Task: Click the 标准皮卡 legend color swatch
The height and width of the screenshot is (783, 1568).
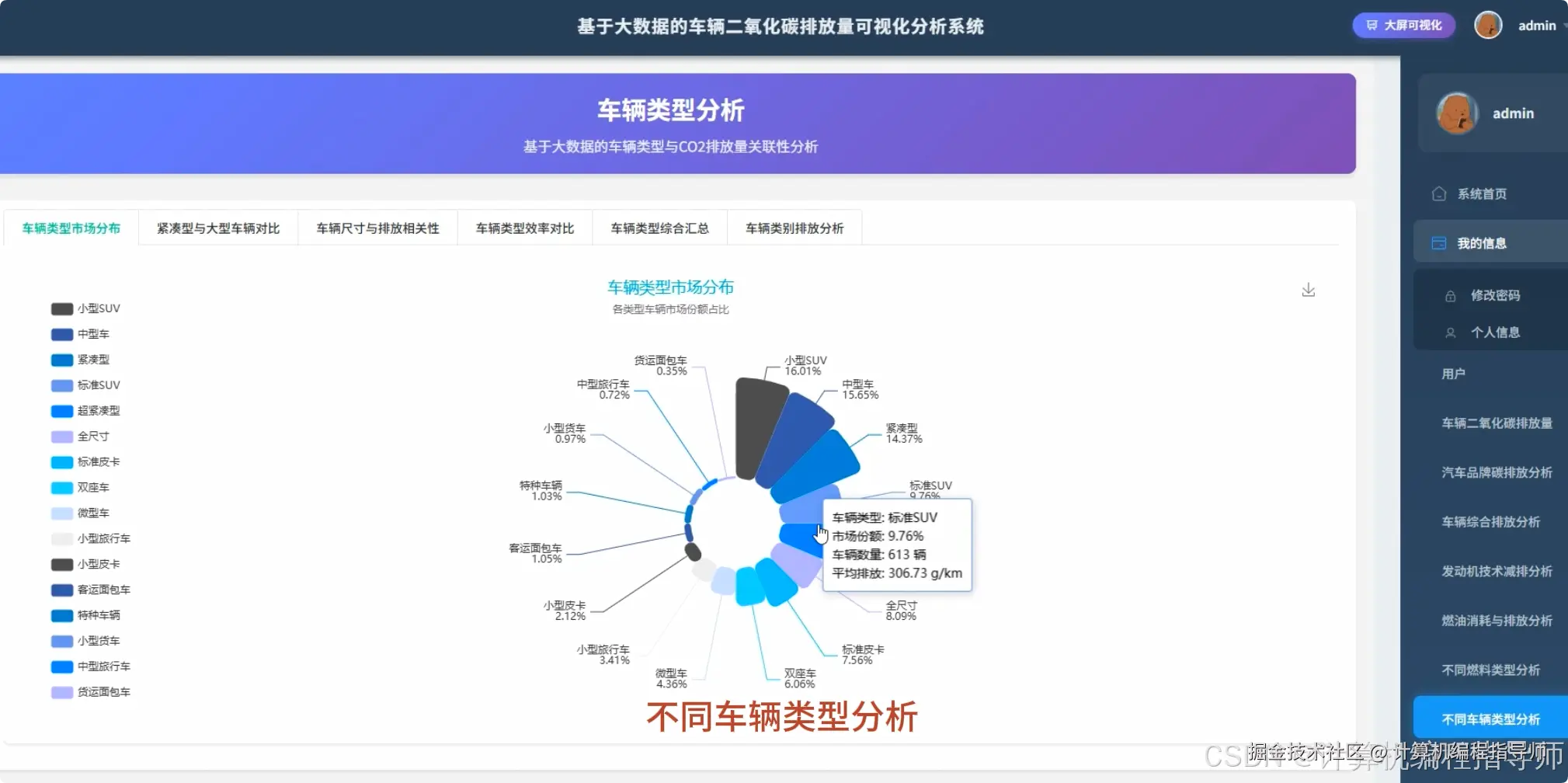Action: point(61,461)
